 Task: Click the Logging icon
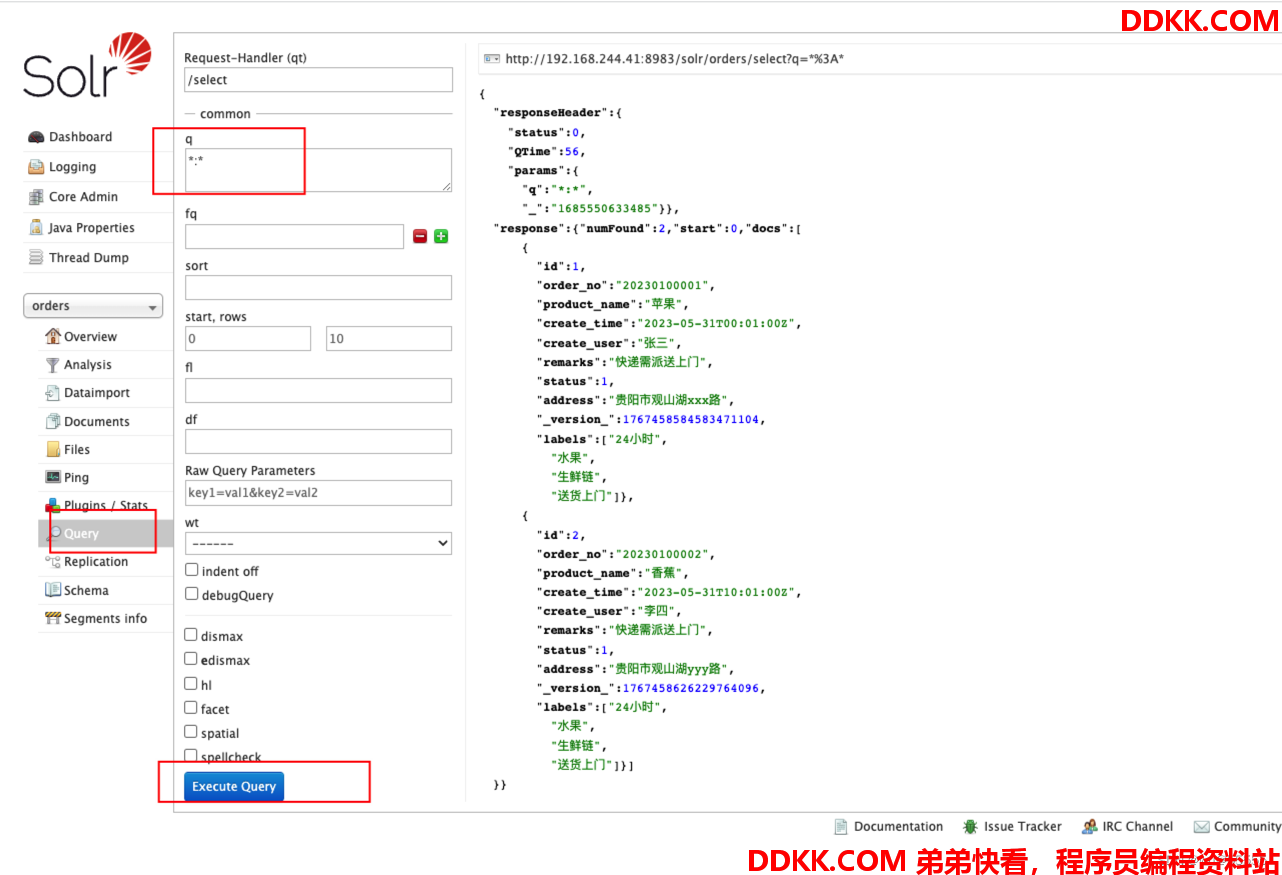(36, 167)
